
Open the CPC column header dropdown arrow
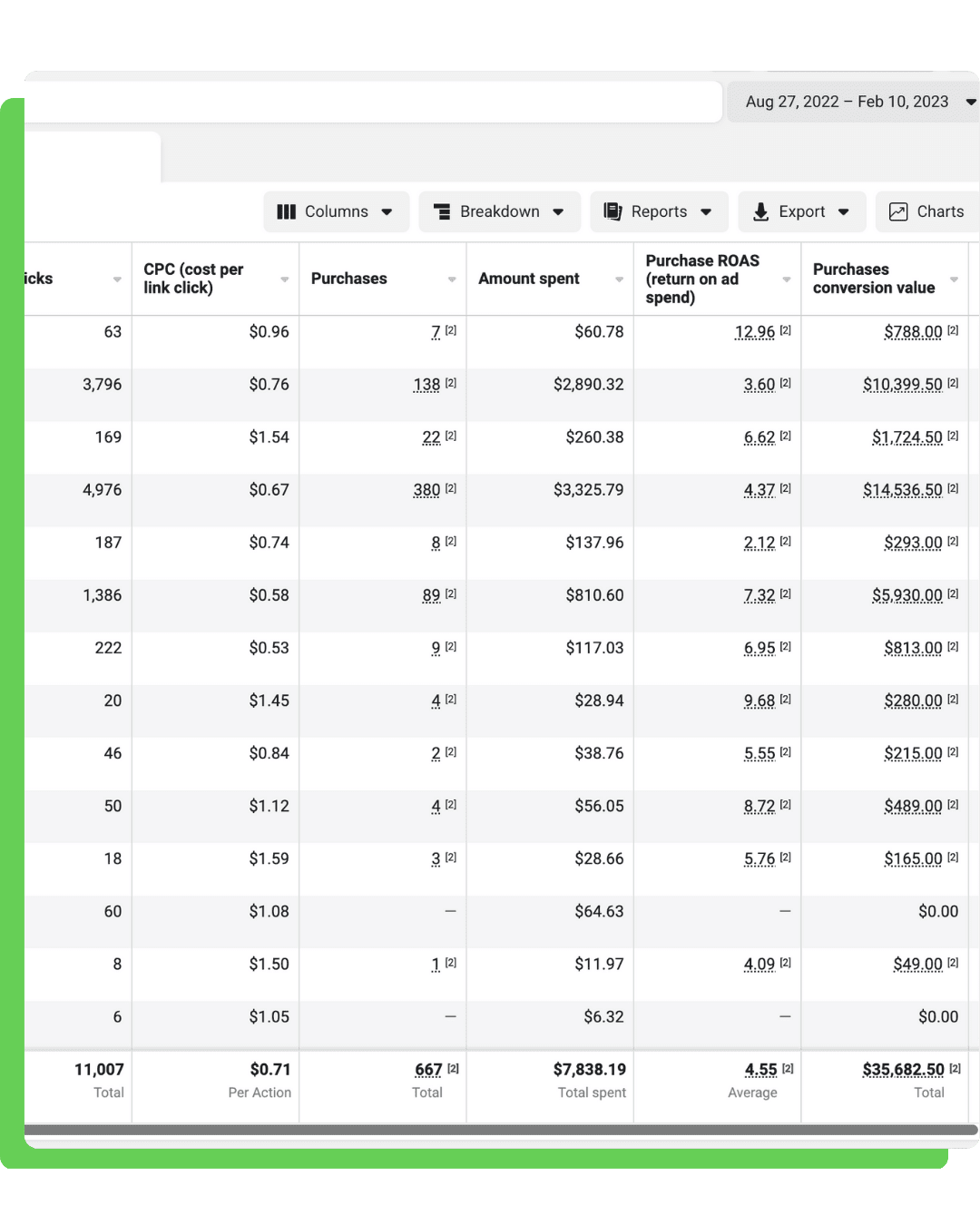click(285, 279)
